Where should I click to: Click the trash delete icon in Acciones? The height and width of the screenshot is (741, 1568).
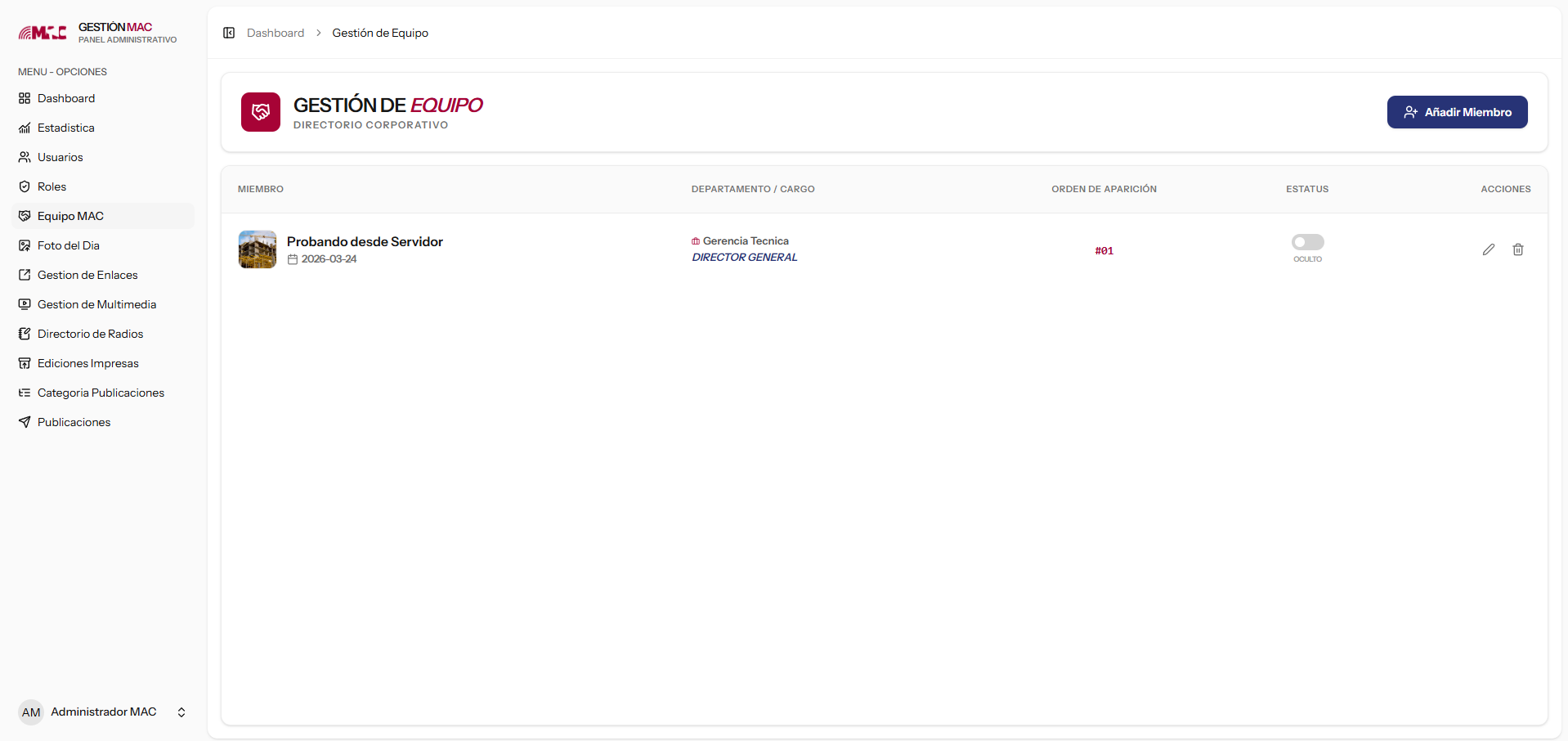pos(1517,249)
